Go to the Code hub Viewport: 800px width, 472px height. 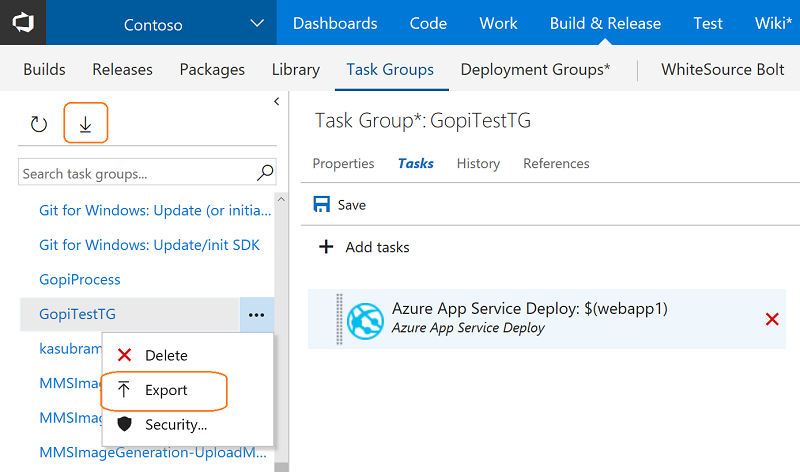tap(428, 23)
